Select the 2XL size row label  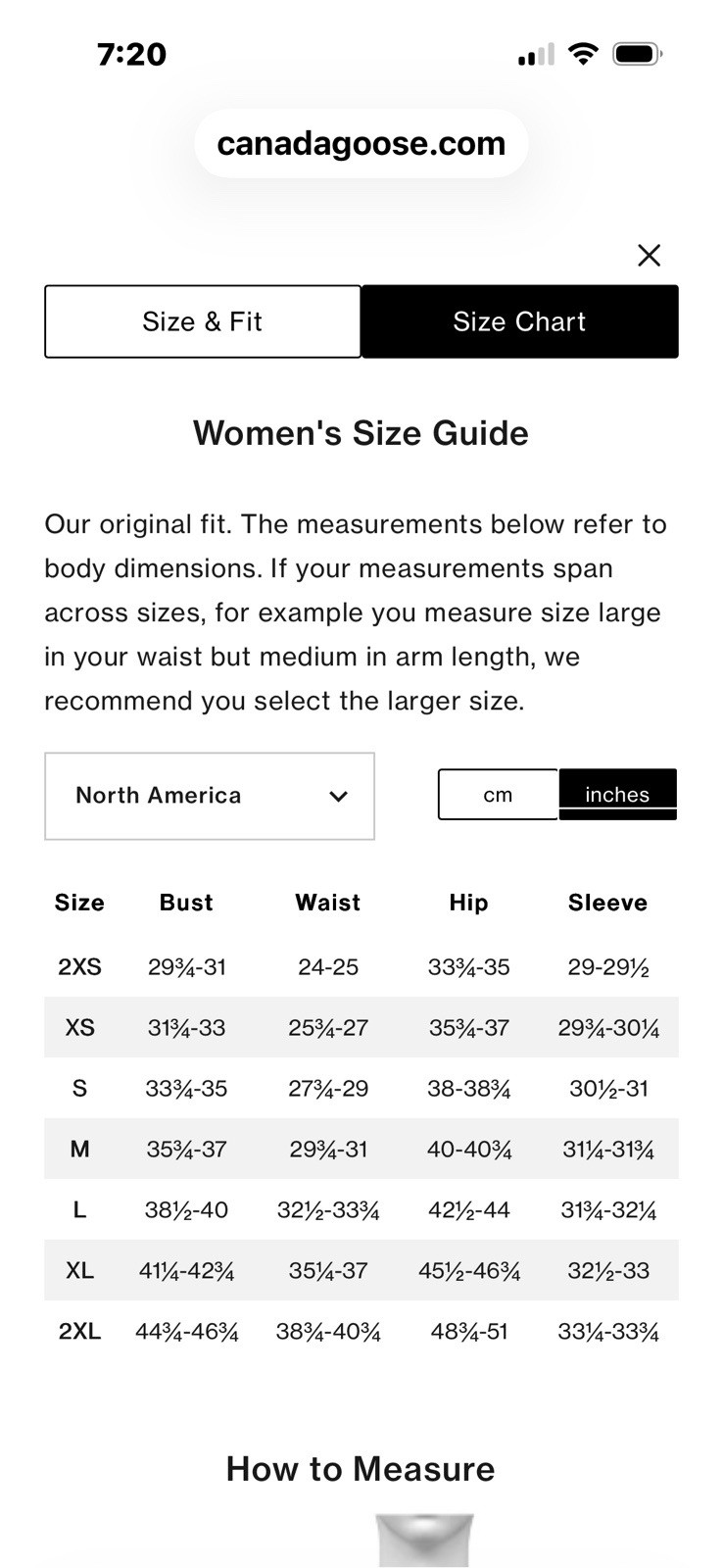79,1331
